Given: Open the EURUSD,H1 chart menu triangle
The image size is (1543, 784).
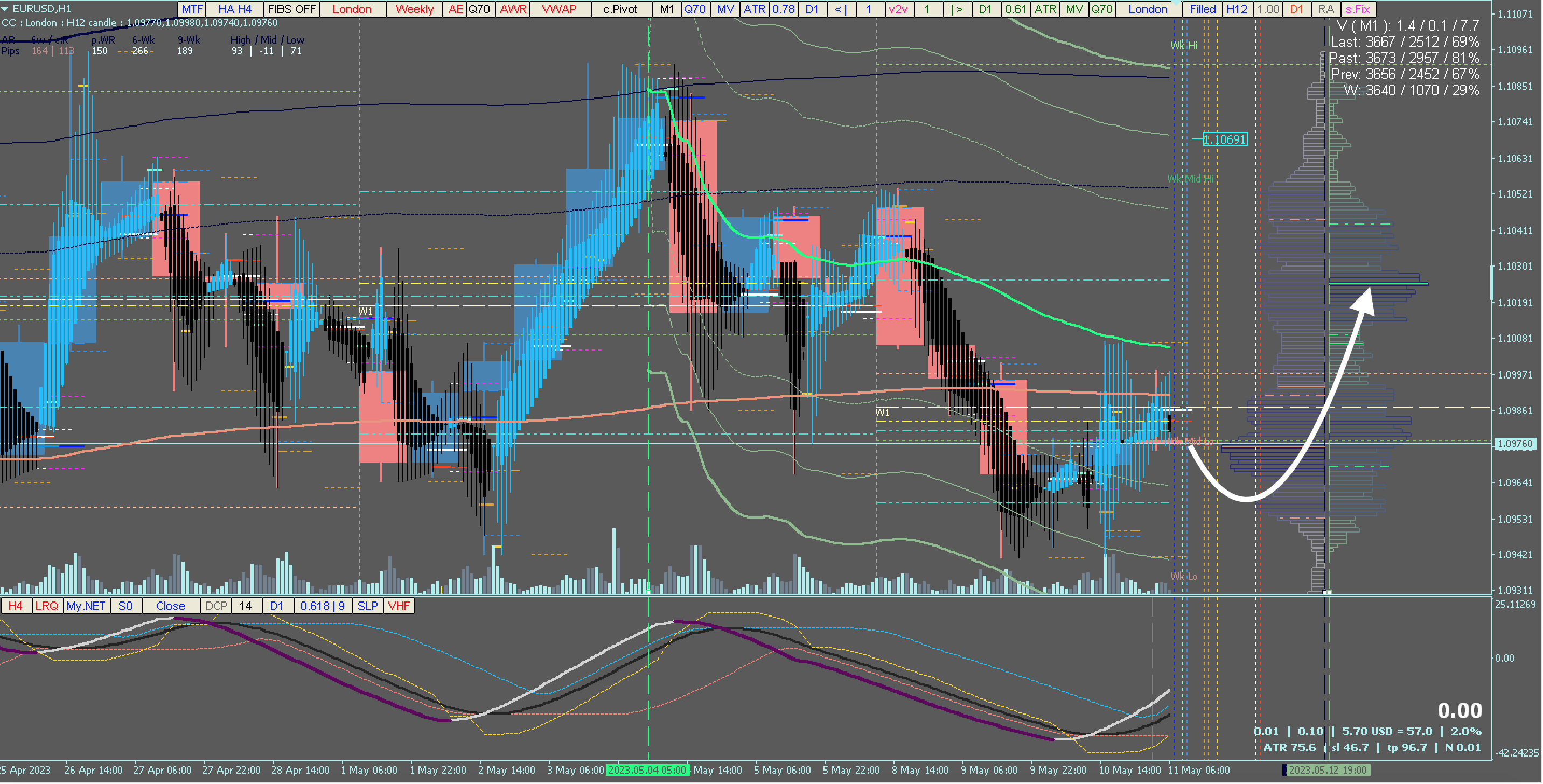Looking at the screenshot, I should click(x=5, y=9).
